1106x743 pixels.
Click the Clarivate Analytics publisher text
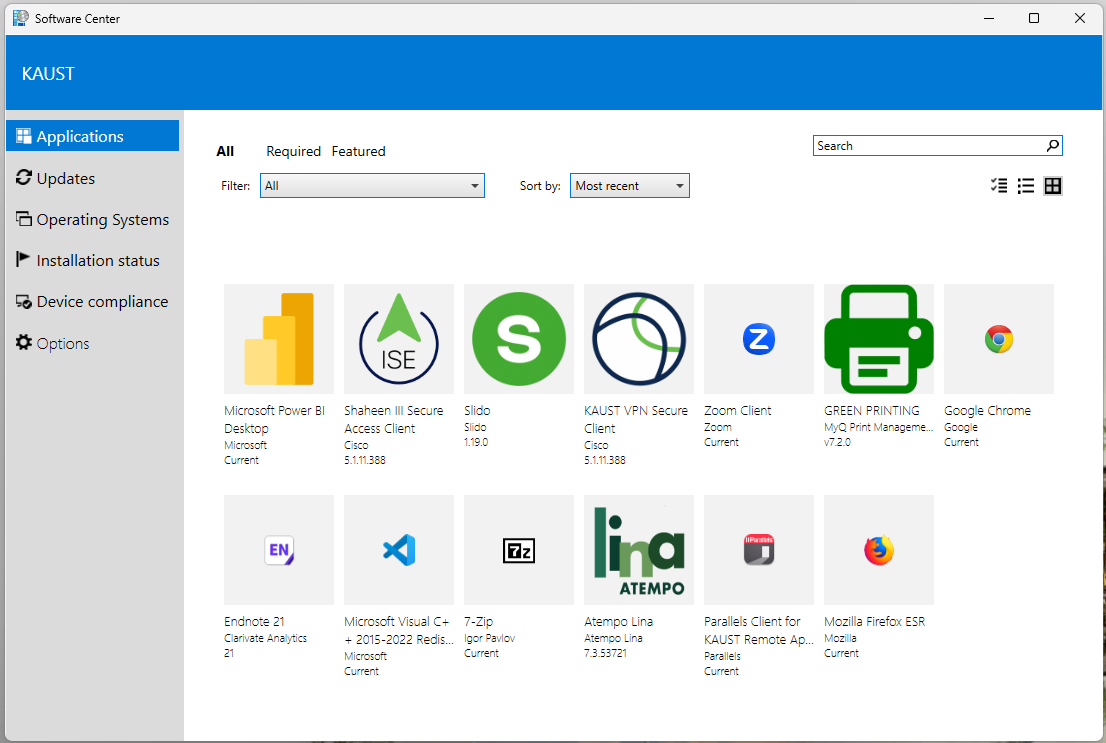pos(265,639)
